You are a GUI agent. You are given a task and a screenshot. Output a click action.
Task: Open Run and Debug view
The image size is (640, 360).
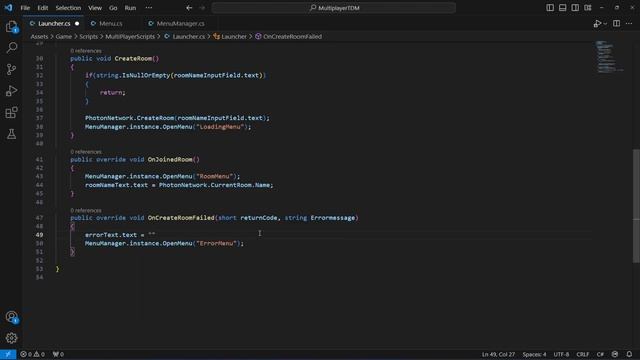[11, 91]
